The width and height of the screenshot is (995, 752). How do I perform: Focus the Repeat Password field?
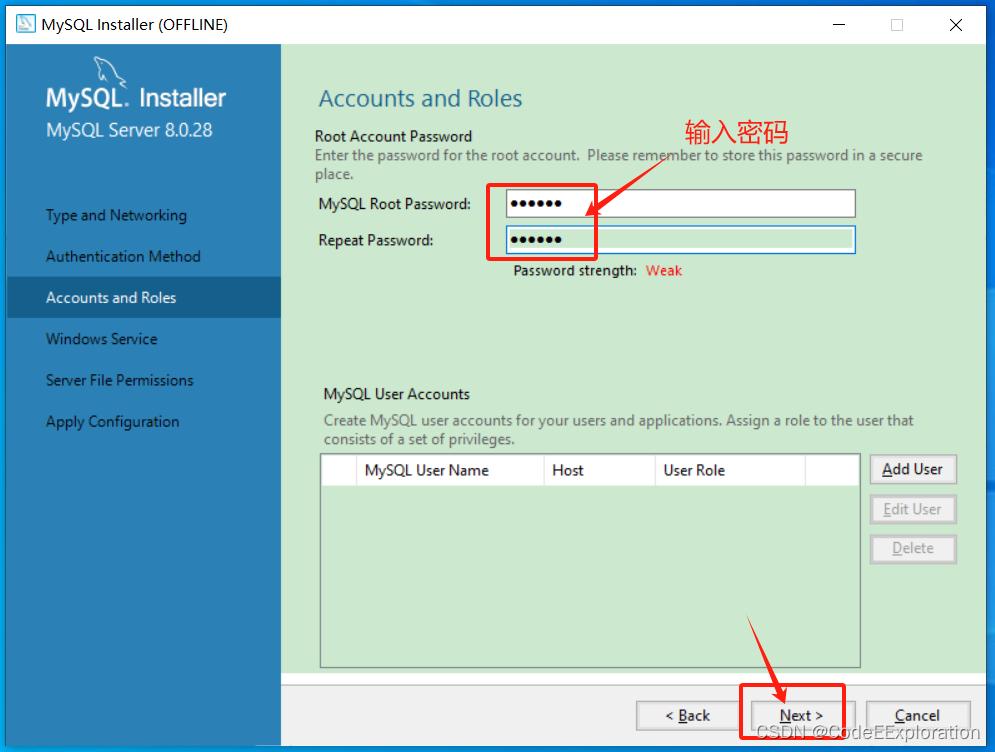click(x=680, y=240)
